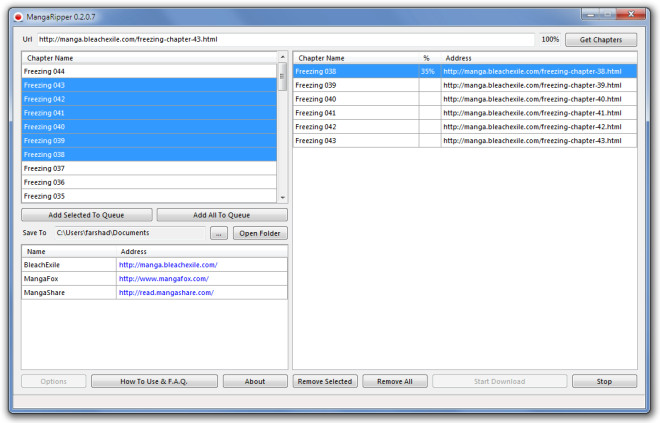Select Freezing 038 in left chapter list
This screenshot has width=660, height=423.
pyautogui.click(x=149, y=155)
